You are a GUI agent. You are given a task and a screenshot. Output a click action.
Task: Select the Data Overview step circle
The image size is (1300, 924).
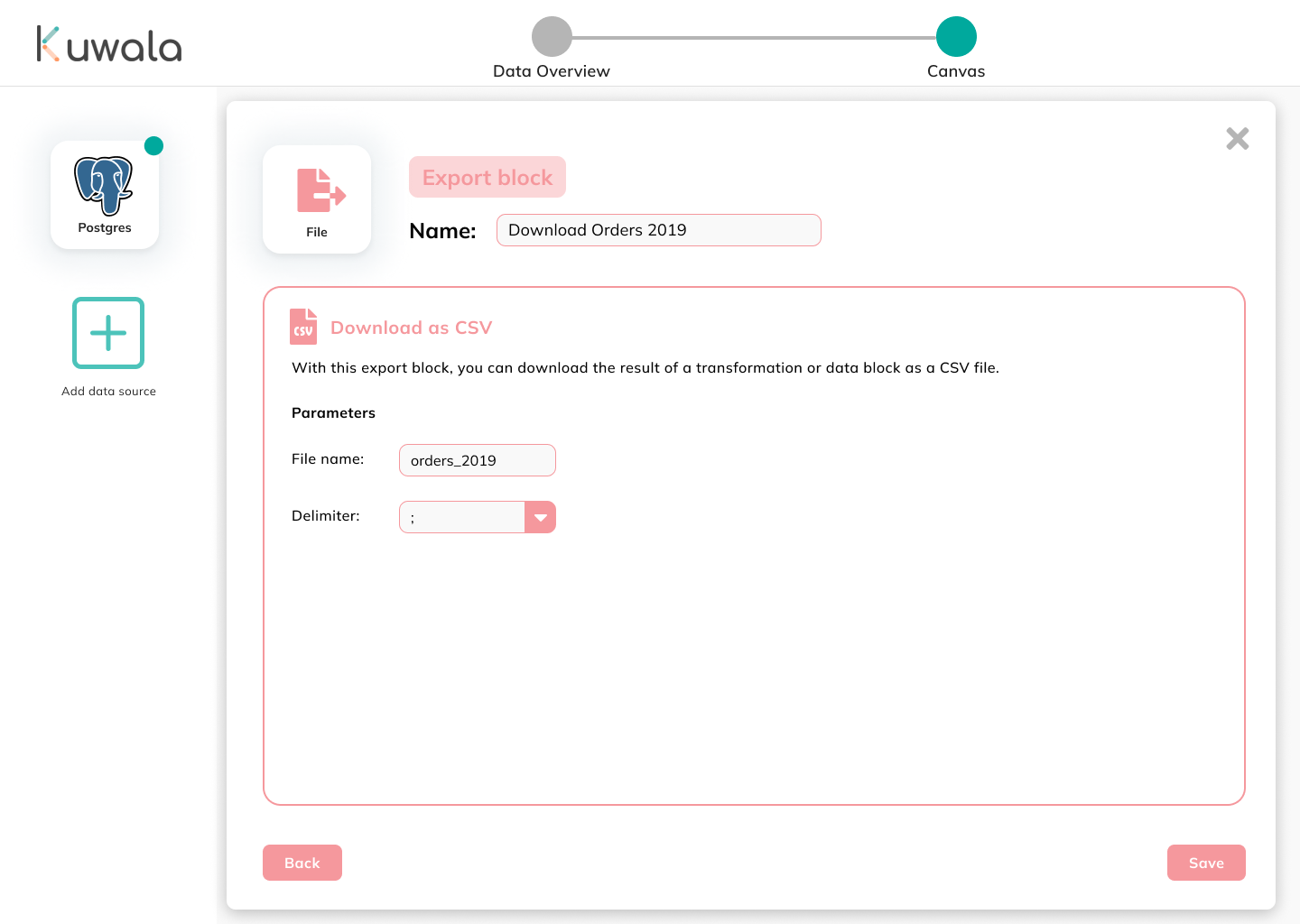tap(552, 38)
